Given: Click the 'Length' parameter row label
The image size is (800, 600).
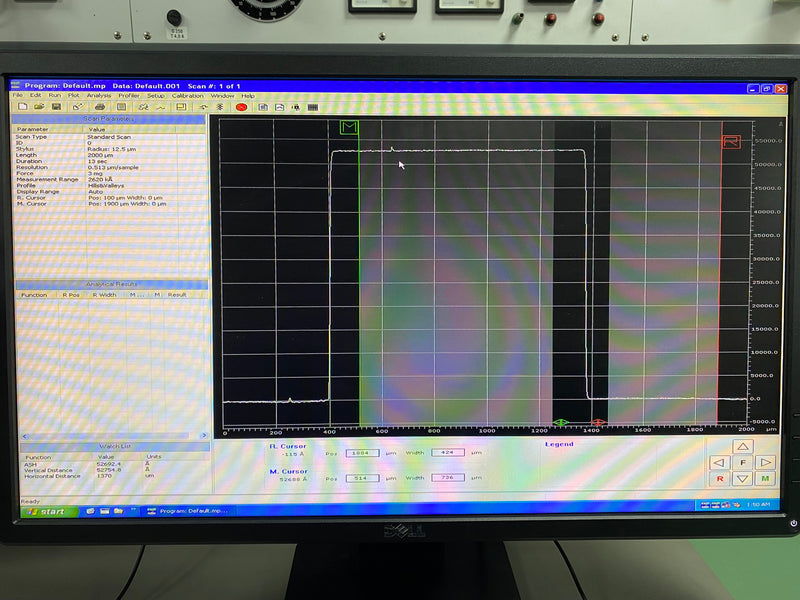Looking at the screenshot, I should coord(26,155).
